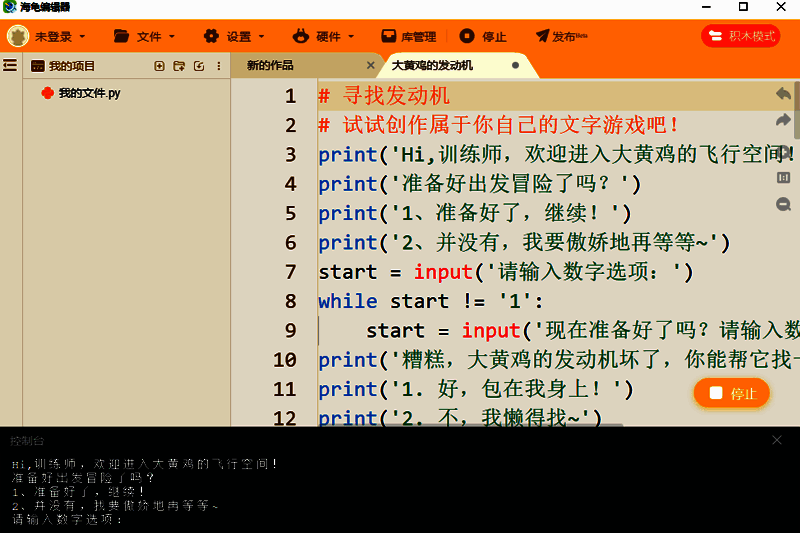Click the new file icon in 我的项目
The image size is (800, 533).
click(159, 66)
